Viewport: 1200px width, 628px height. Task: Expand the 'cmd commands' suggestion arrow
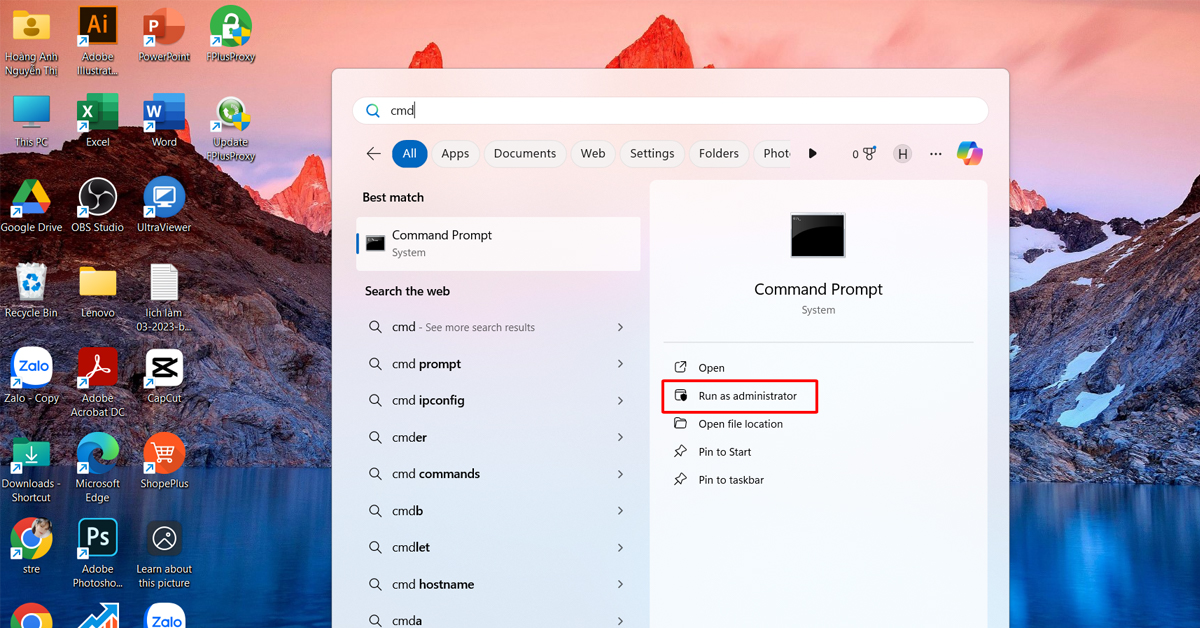coord(620,474)
